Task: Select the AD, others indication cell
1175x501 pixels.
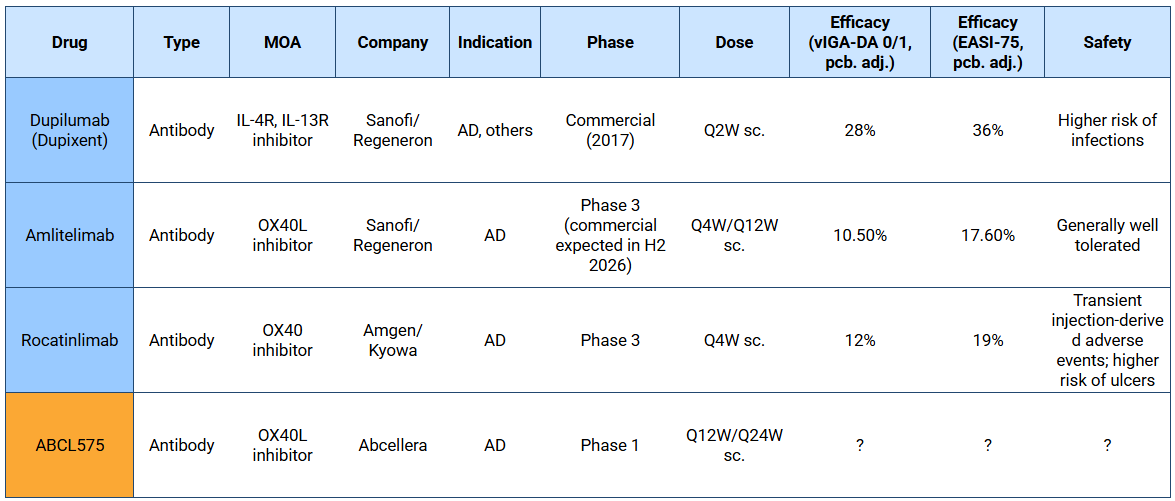Action: click(x=495, y=130)
